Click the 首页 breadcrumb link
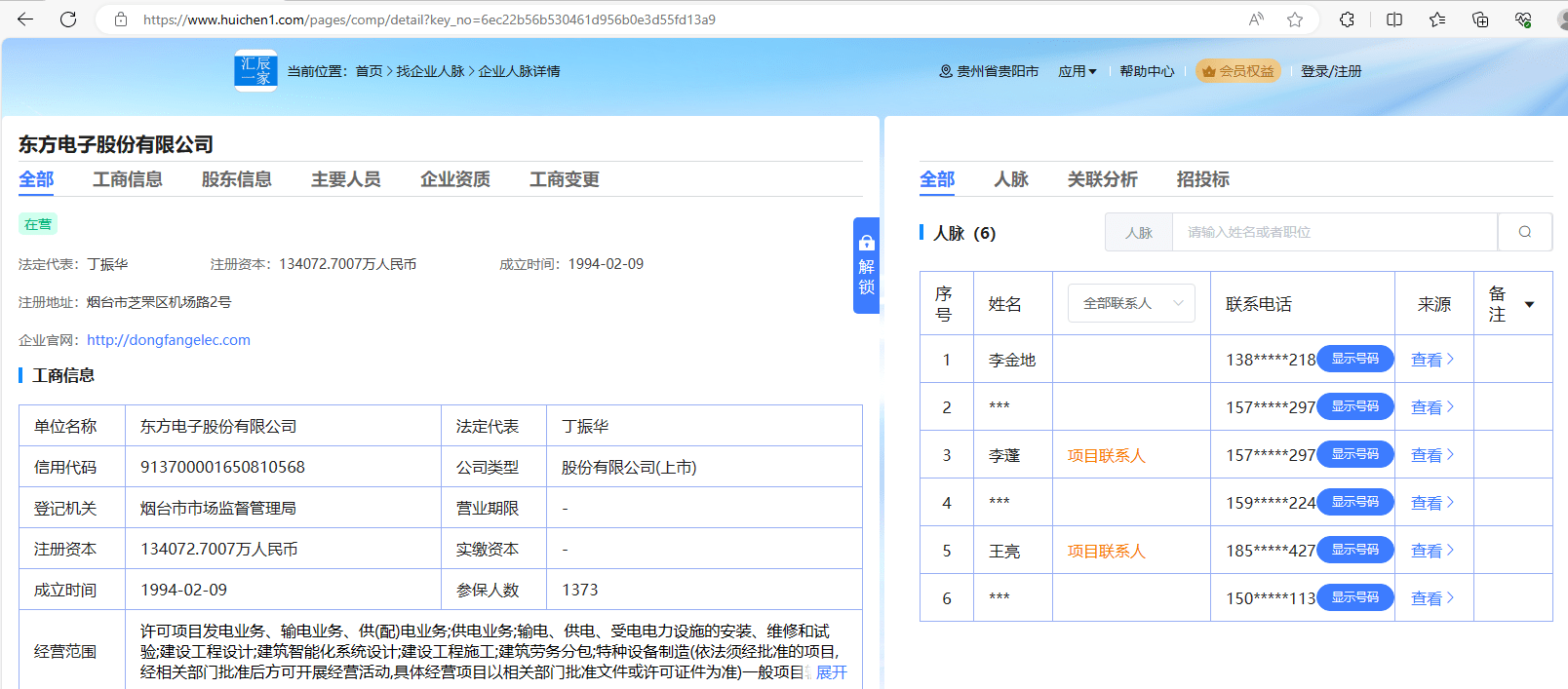The image size is (1568, 689). coord(369,71)
